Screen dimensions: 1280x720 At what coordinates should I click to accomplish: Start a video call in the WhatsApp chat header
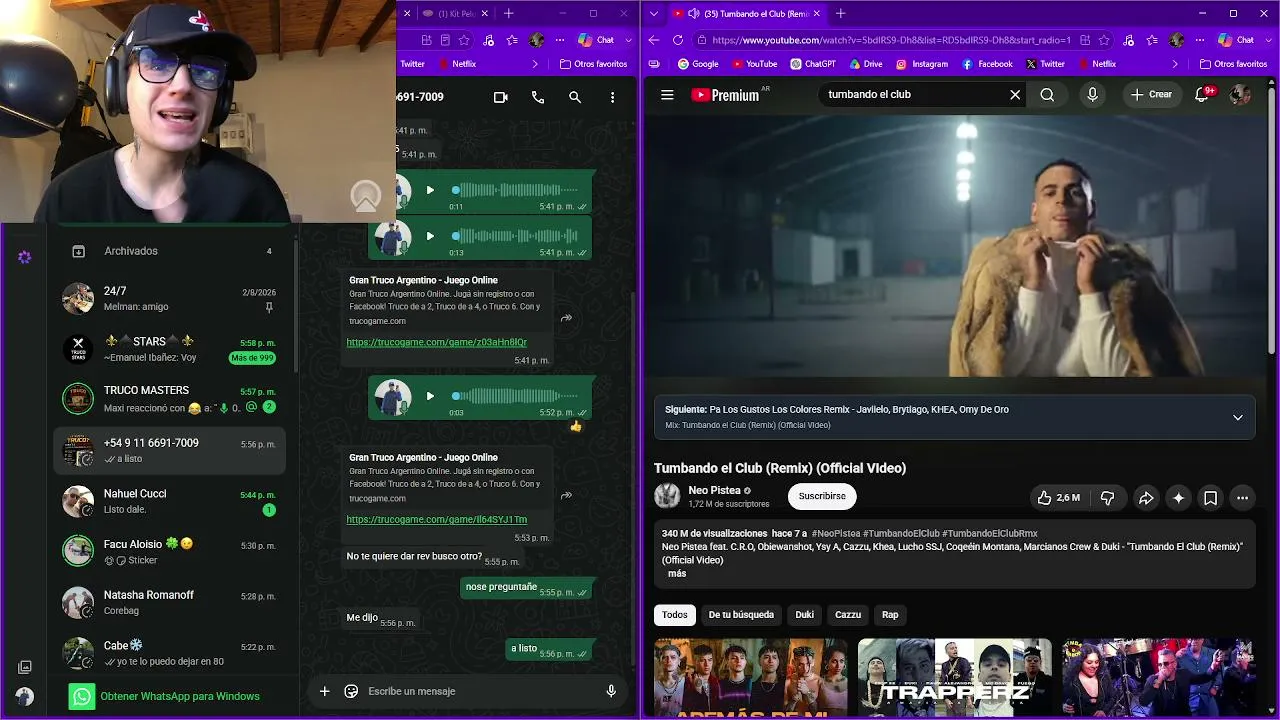click(x=501, y=97)
